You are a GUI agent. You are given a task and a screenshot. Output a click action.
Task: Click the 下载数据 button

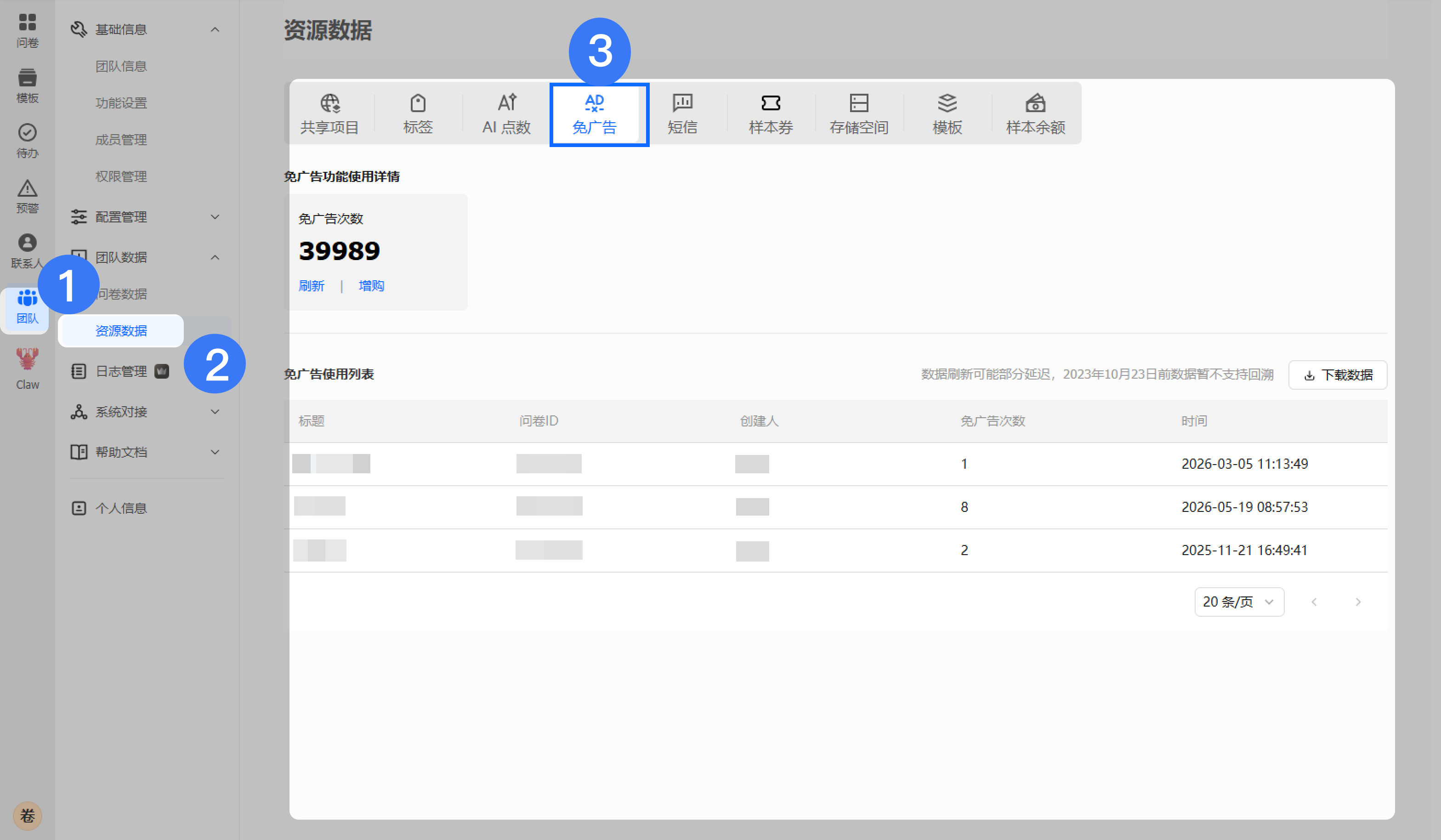(1338, 375)
